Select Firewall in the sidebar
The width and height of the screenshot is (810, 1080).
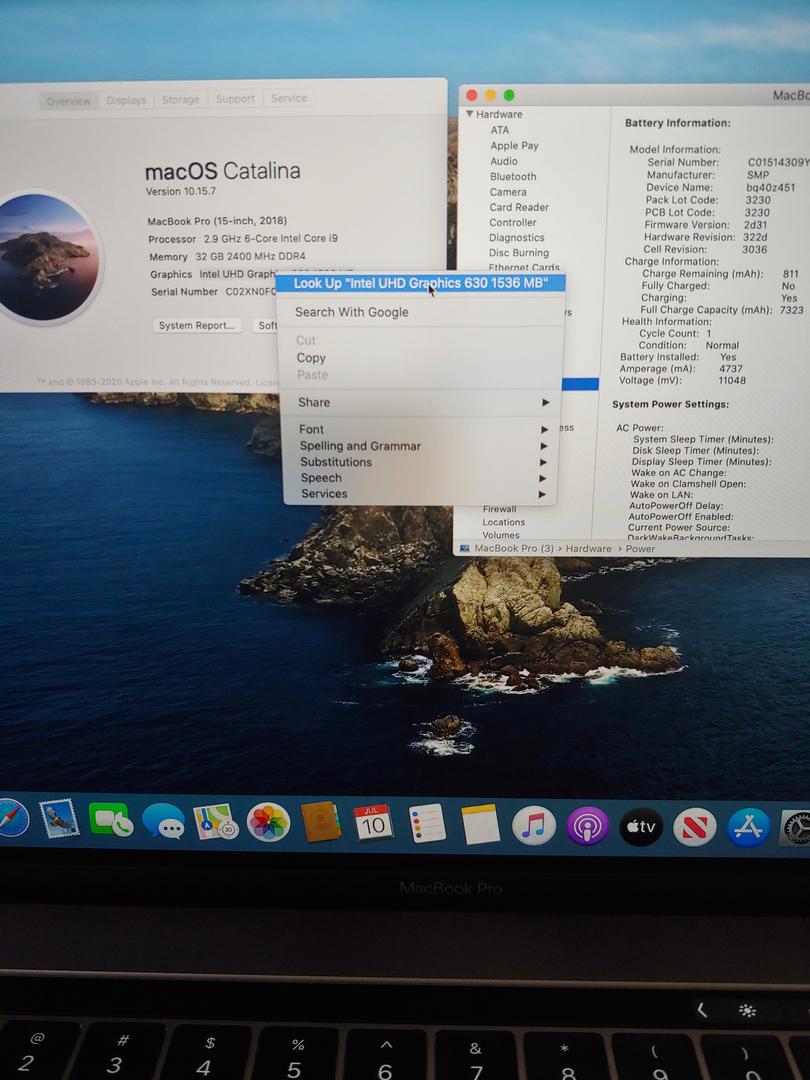[499, 509]
